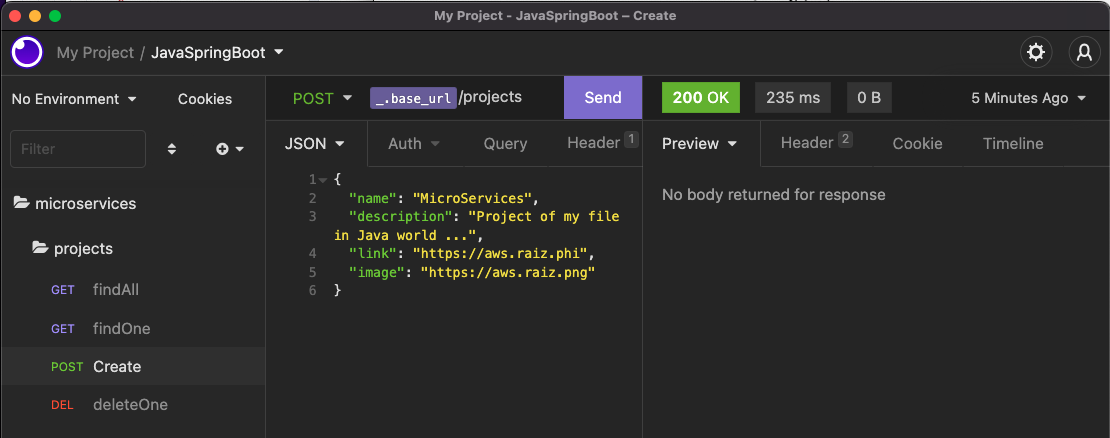Switch to the Timeline tab
This screenshot has width=1110, height=438.
(1013, 144)
